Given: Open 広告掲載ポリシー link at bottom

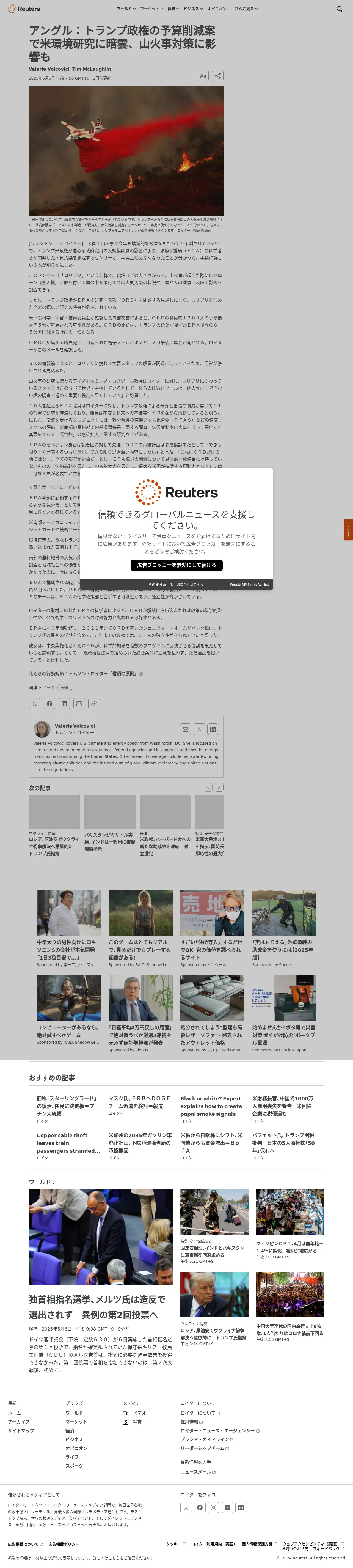Looking at the screenshot, I should pos(63,1544).
